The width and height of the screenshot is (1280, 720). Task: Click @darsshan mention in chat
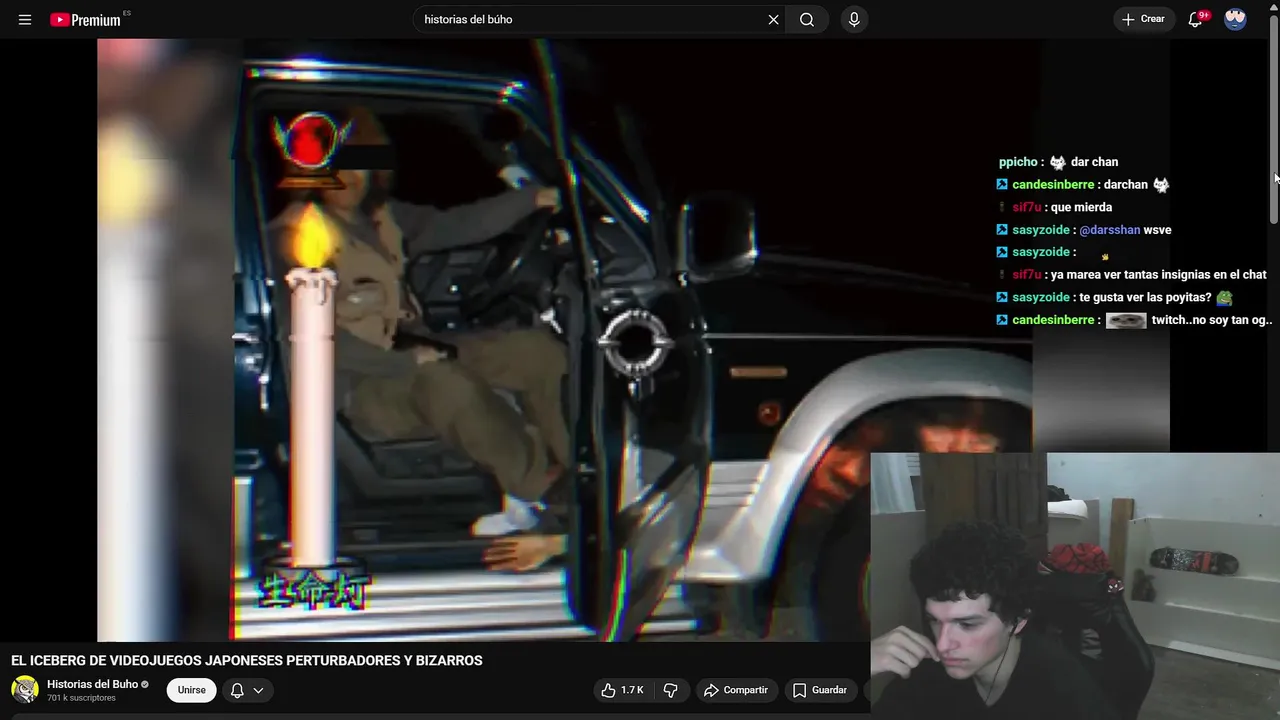1109,230
